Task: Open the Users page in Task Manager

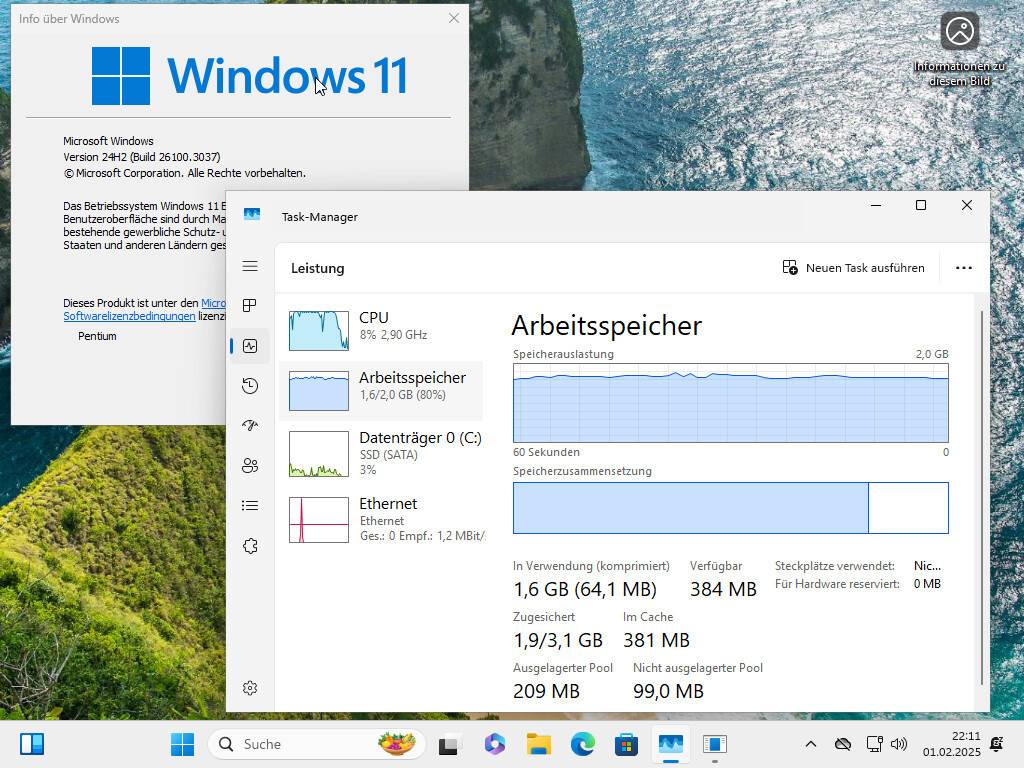Action: 249,466
